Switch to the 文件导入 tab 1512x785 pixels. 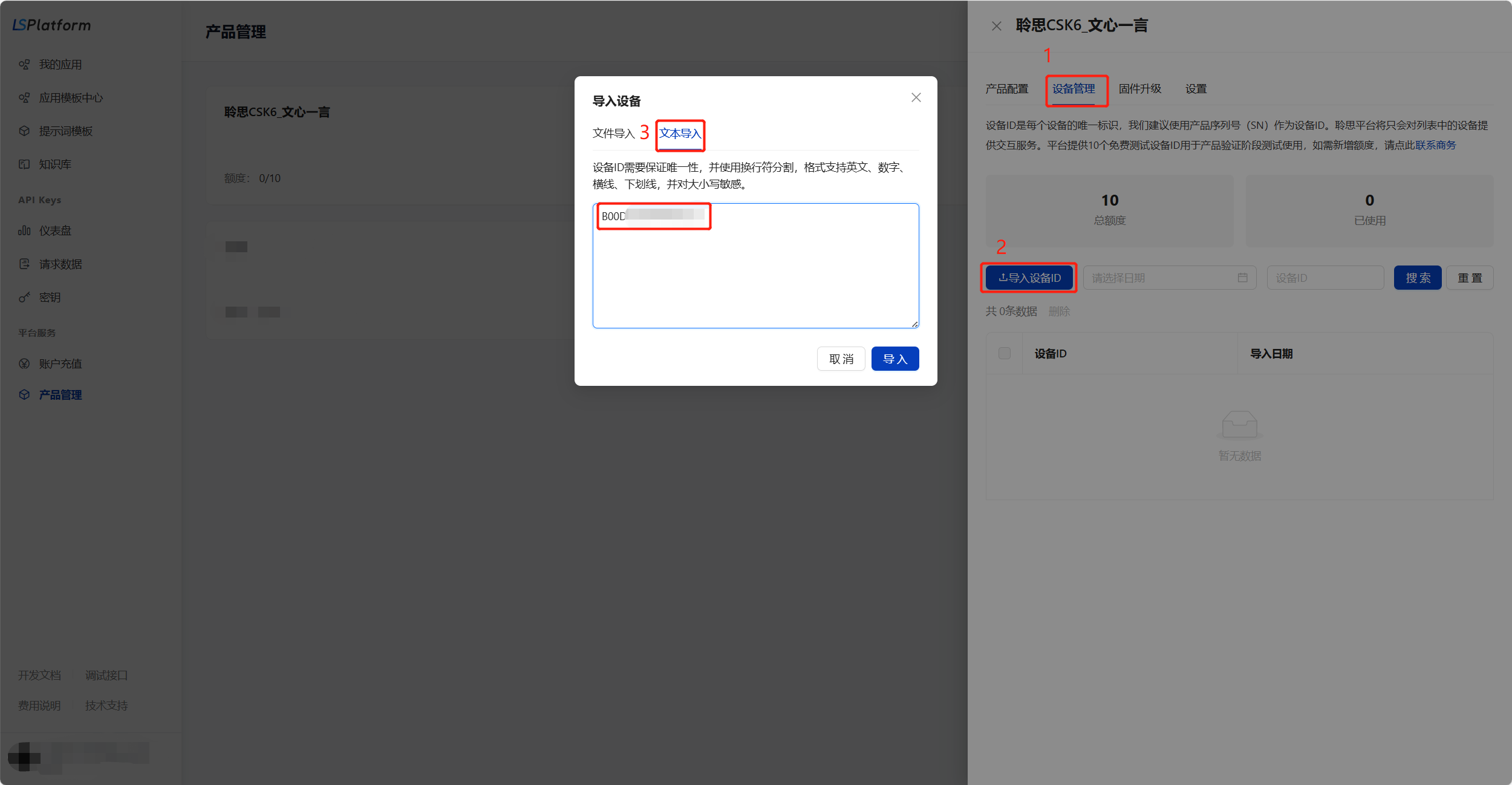click(x=613, y=133)
